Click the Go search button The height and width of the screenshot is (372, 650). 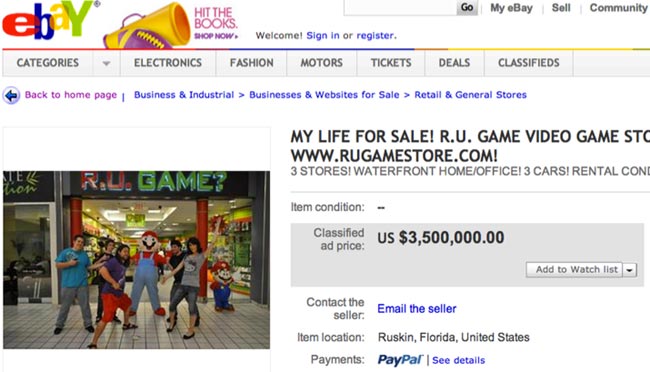[x=467, y=7]
